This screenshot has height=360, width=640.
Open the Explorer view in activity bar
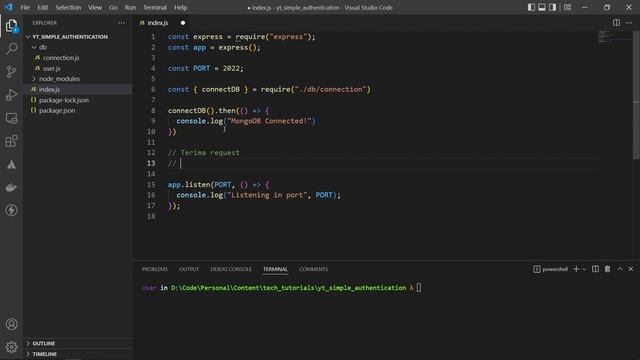coord(11,26)
